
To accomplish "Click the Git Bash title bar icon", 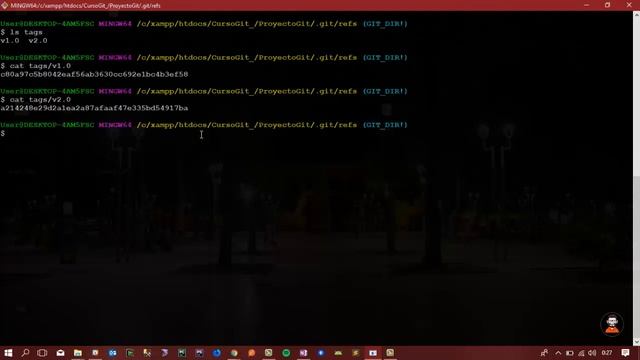I will point(4,5).
